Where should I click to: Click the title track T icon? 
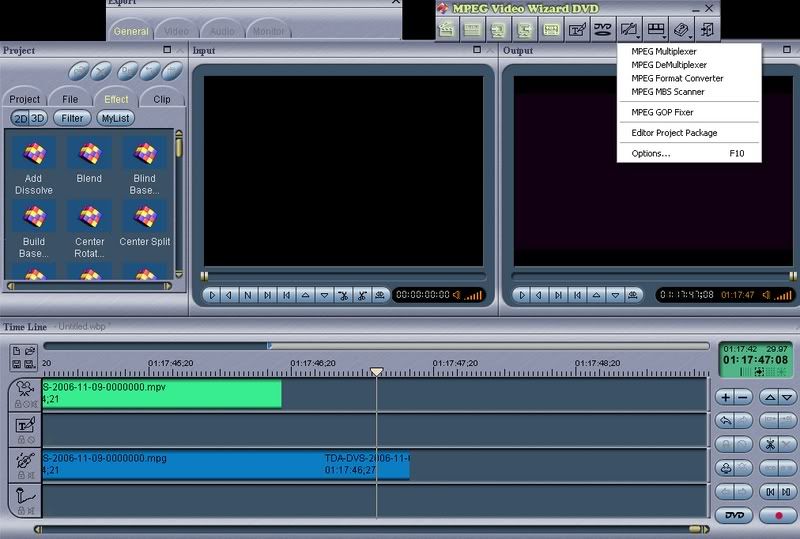(x=25, y=425)
